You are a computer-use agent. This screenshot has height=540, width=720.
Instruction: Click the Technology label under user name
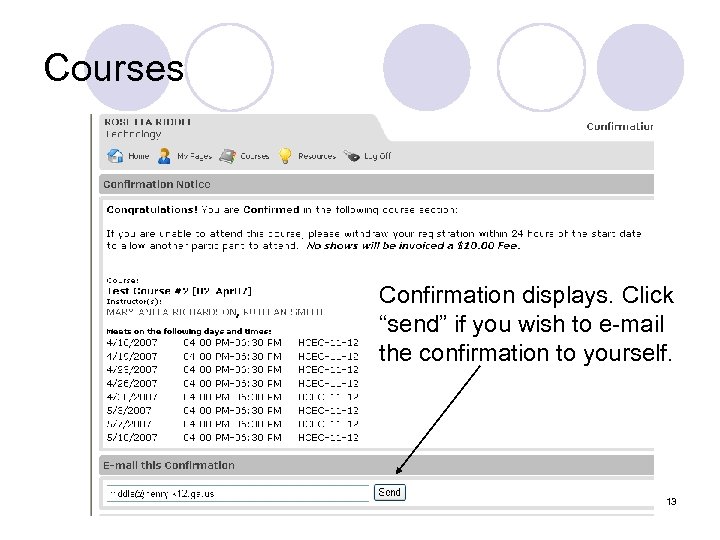click(x=133, y=134)
